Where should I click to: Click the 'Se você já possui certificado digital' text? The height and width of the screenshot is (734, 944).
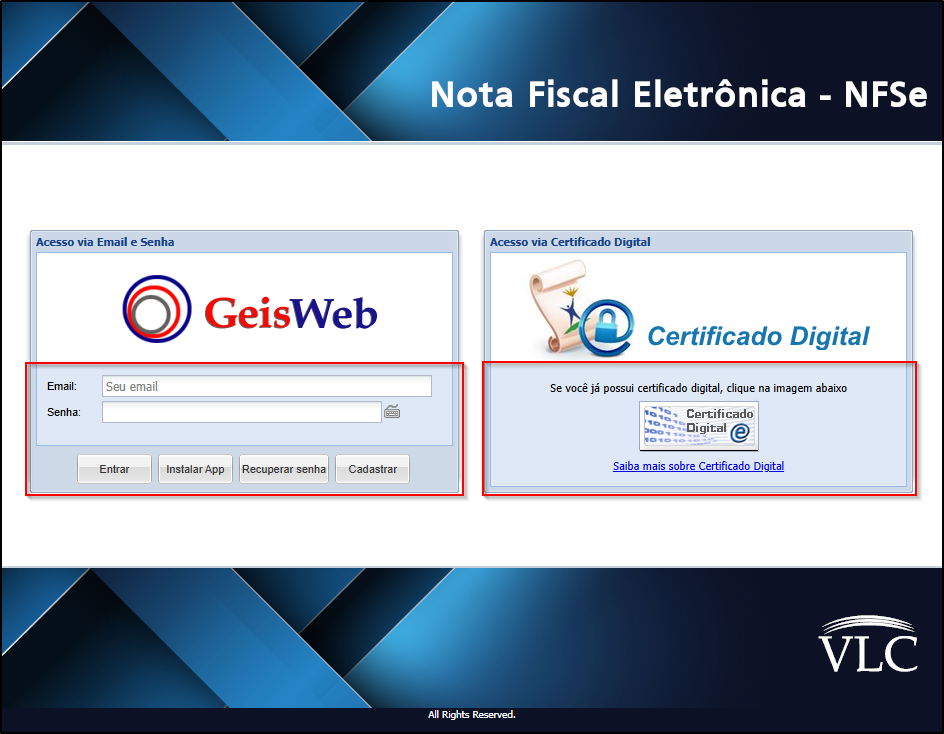tap(698, 388)
